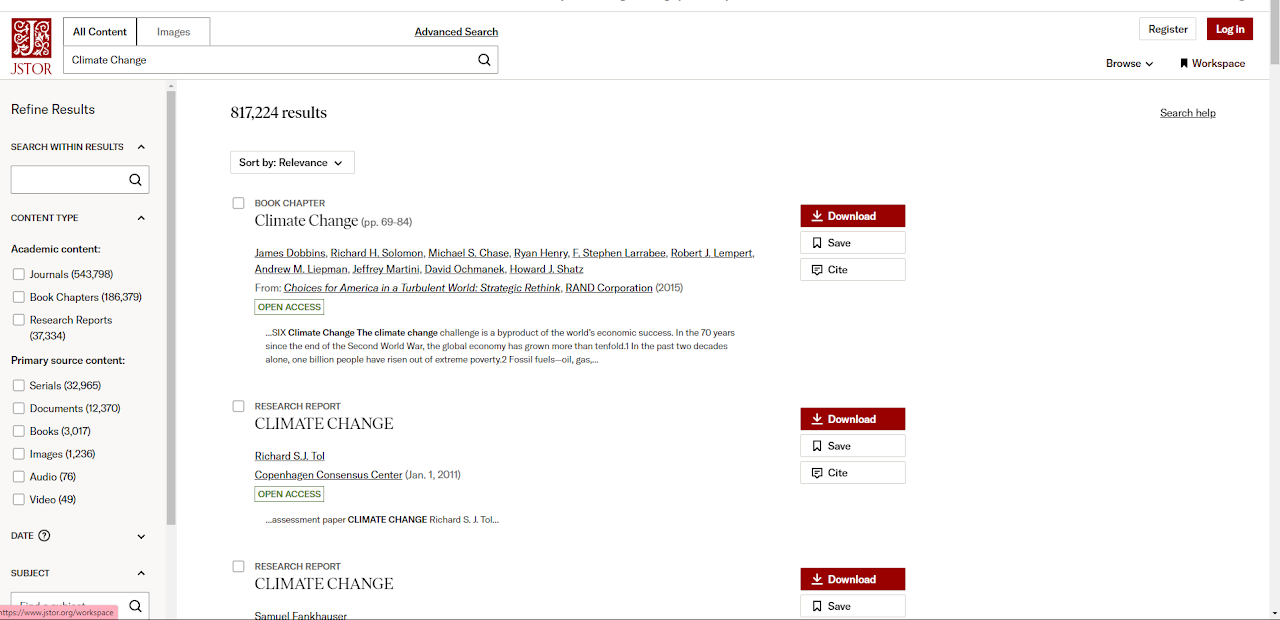Save the Richard S.J. Tol research report
Image resolution: width=1280 pixels, height=620 pixels.
[x=853, y=446]
